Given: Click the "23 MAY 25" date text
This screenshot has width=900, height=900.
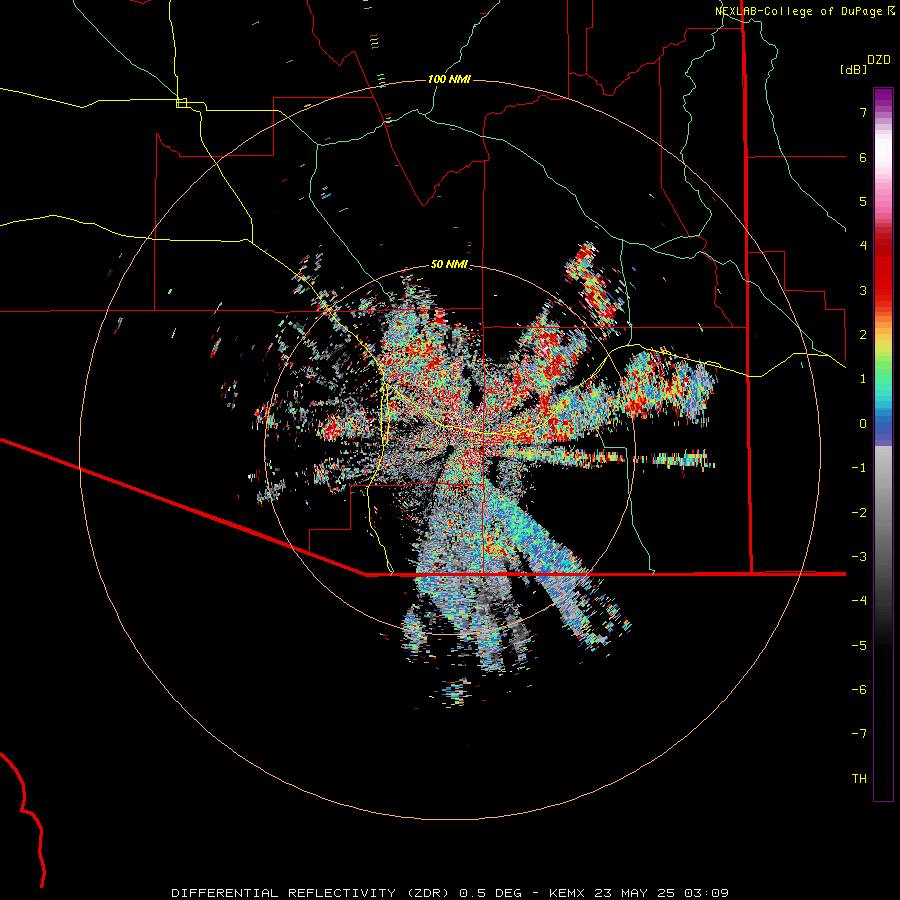Looking at the screenshot, I should (x=634, y=893).
